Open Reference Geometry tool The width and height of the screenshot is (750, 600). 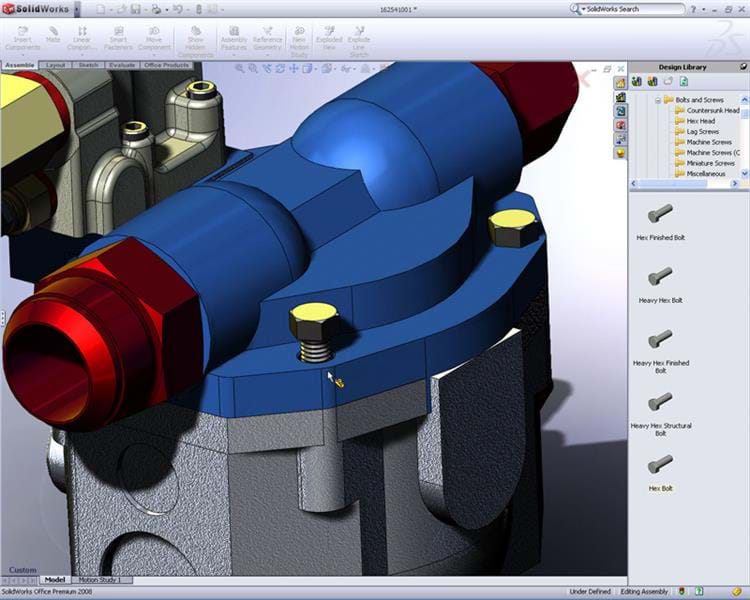[267, 38]
